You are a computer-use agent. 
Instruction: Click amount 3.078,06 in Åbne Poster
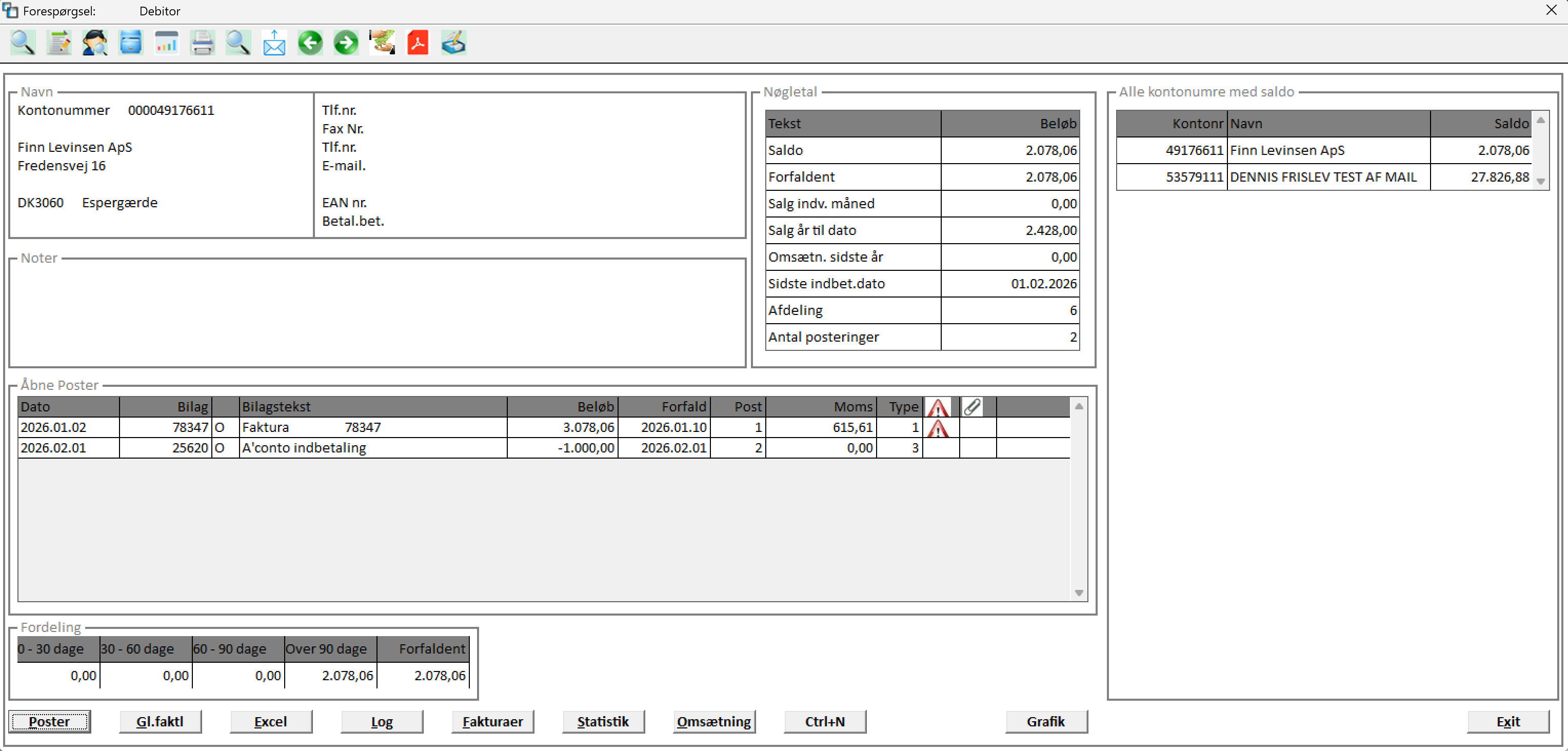click(x=589, y=427)
